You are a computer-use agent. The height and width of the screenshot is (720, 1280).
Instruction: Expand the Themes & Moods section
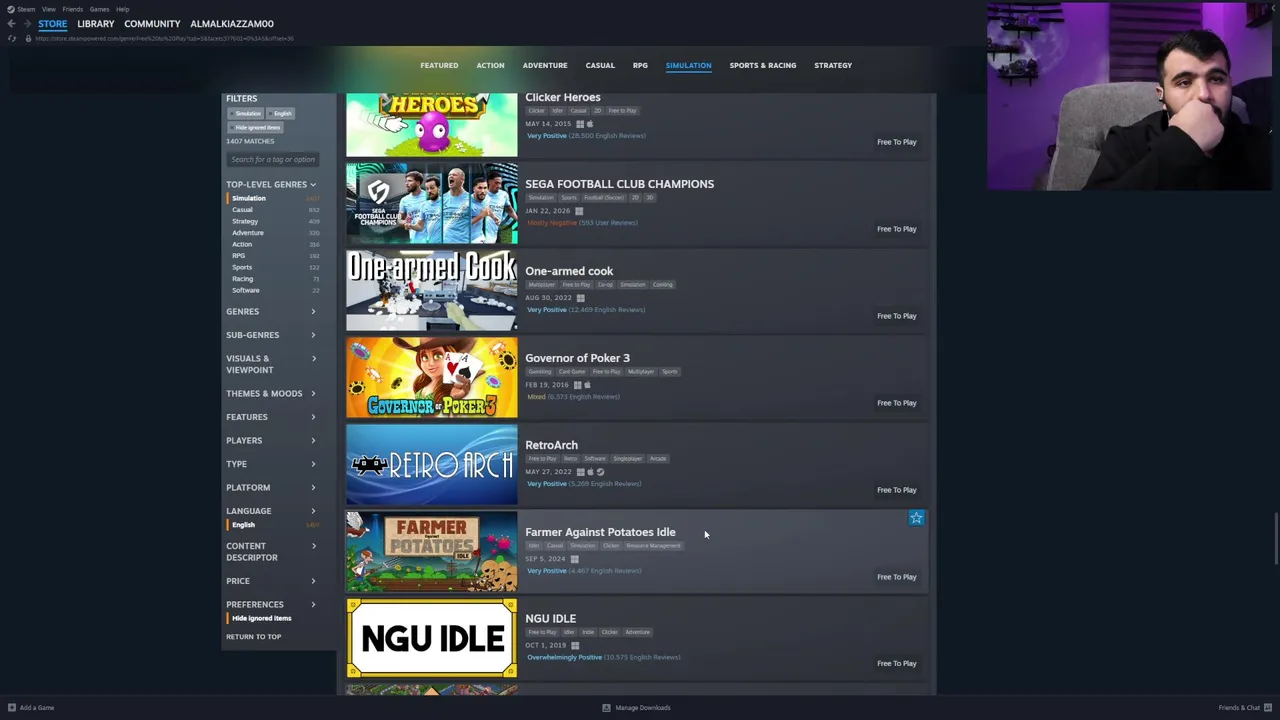click(271, 394)
